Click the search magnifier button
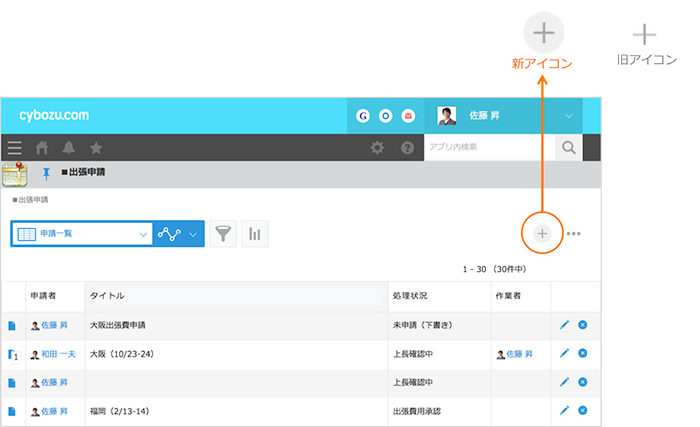Viewport: 700px width, 427px height. pos(568,148)
